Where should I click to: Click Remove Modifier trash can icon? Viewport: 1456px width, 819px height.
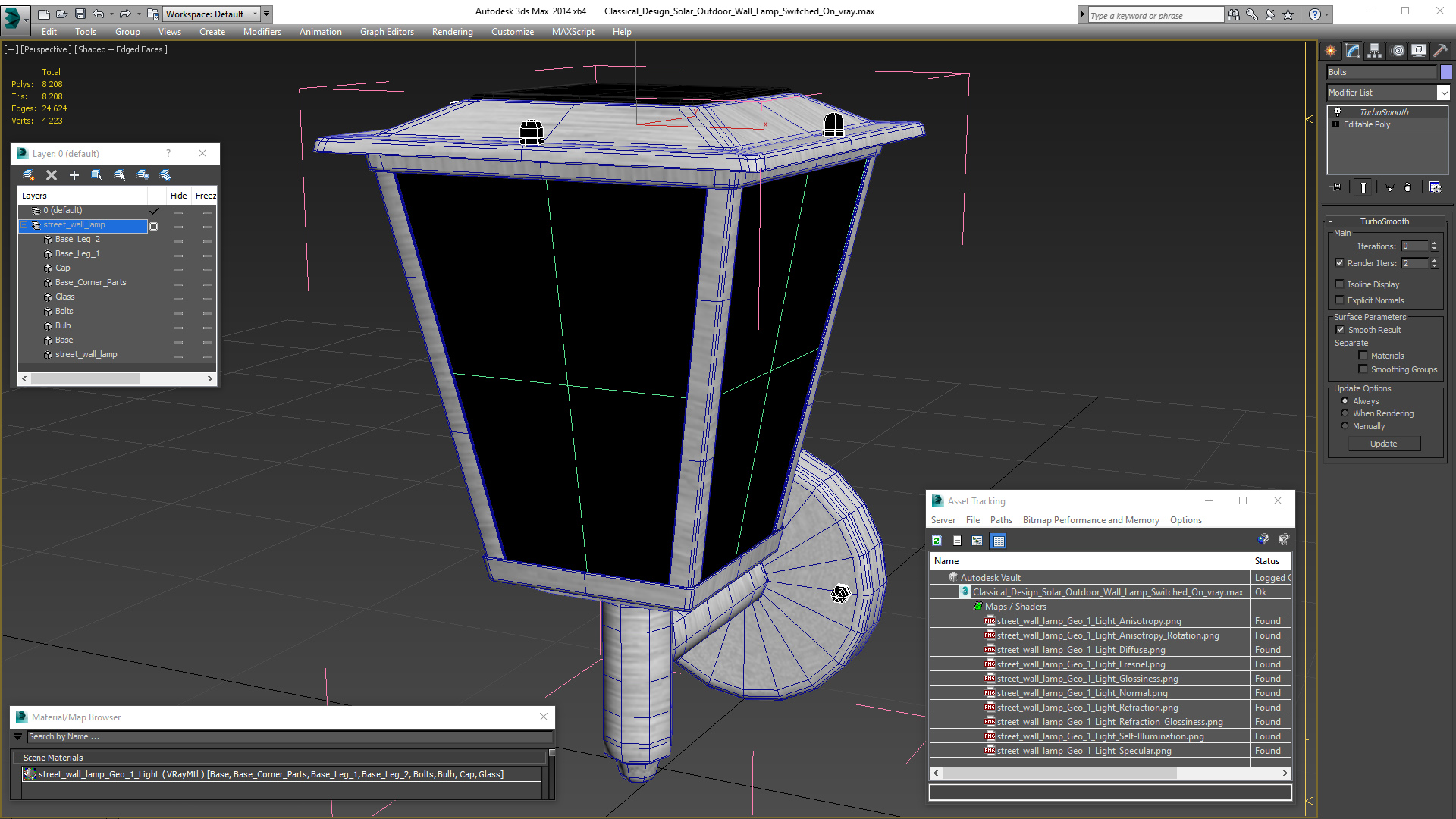pos(1408,187)
